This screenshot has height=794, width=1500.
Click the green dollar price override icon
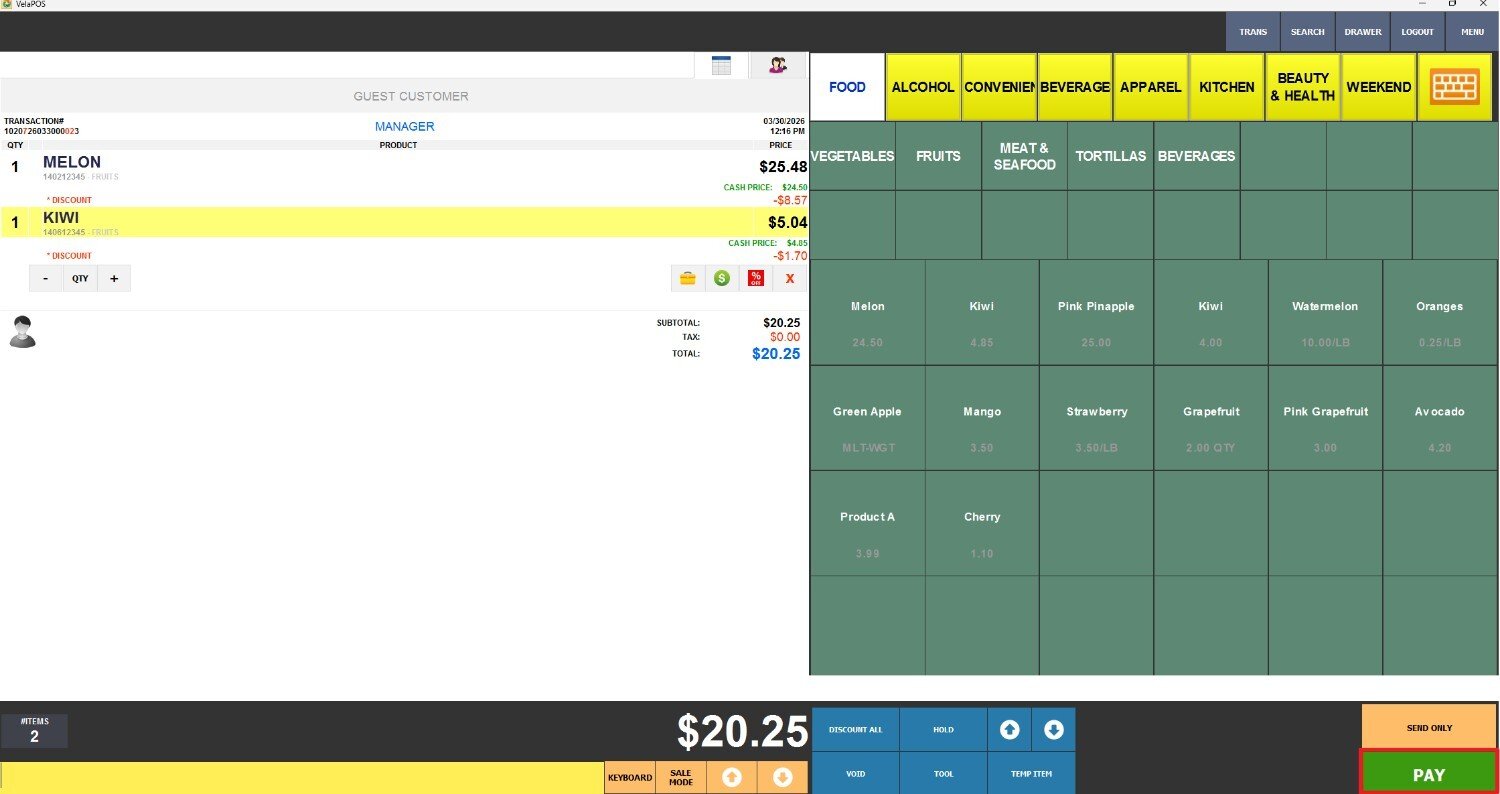tap(721, 279)
